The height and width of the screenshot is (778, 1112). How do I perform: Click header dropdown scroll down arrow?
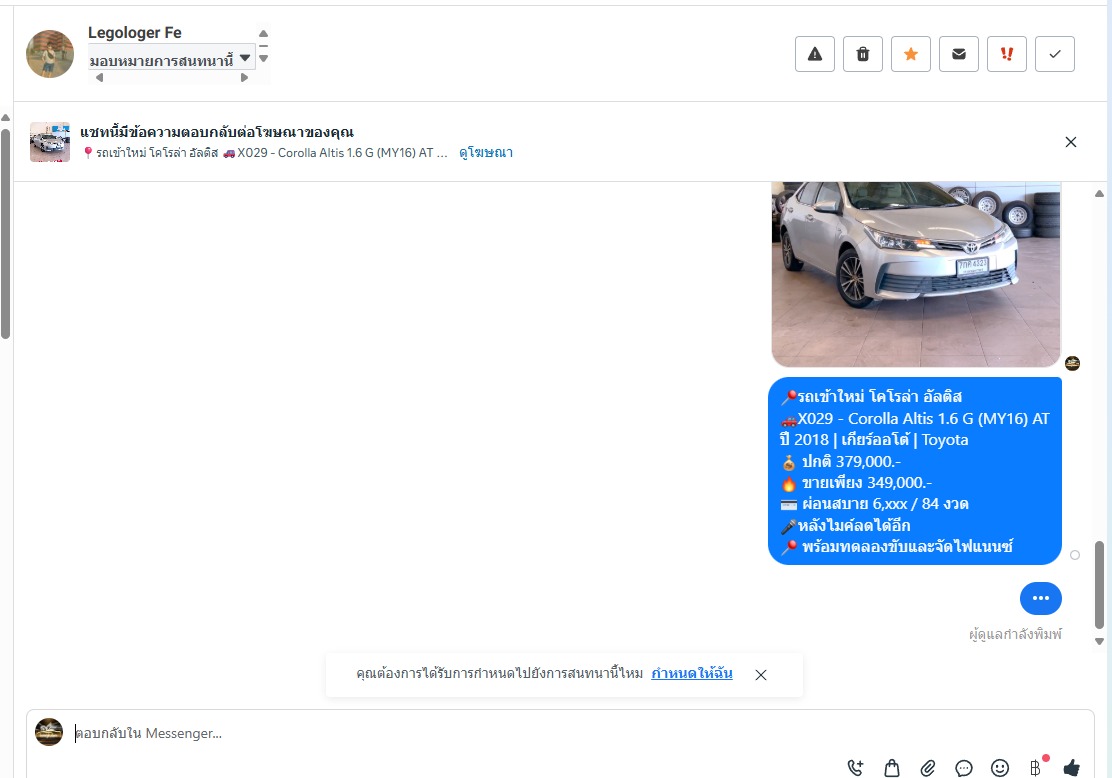click(263, 58)
